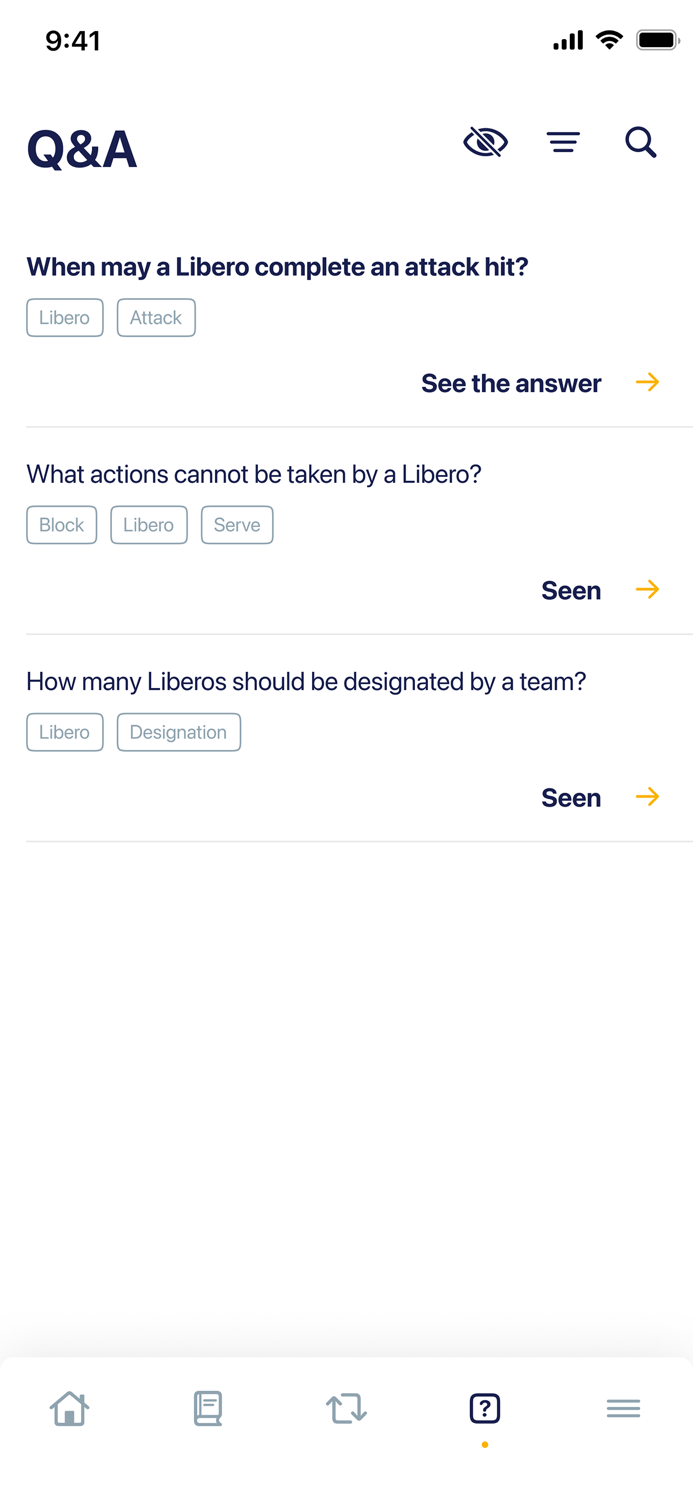Screen dimensions: 693x1500
Task: Go to the Home screen
Action: tap(68, 1408)
